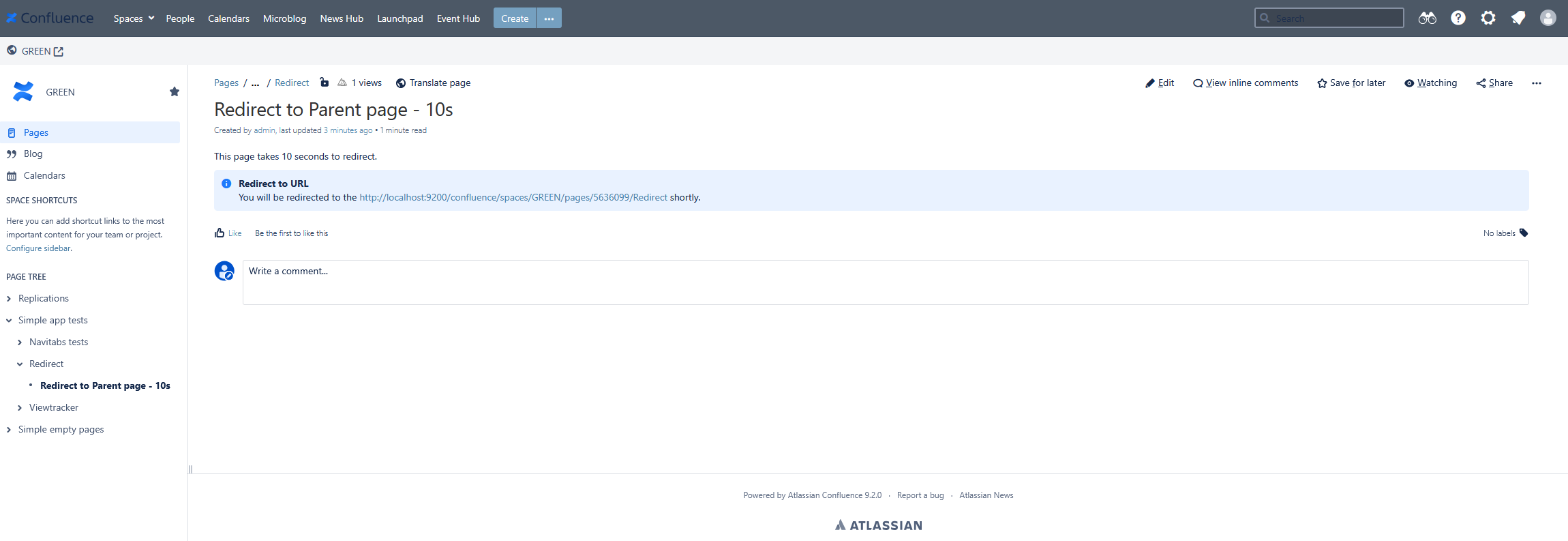
Task: Collapse the Simple app tests node
Action: (x=9, y=321)
